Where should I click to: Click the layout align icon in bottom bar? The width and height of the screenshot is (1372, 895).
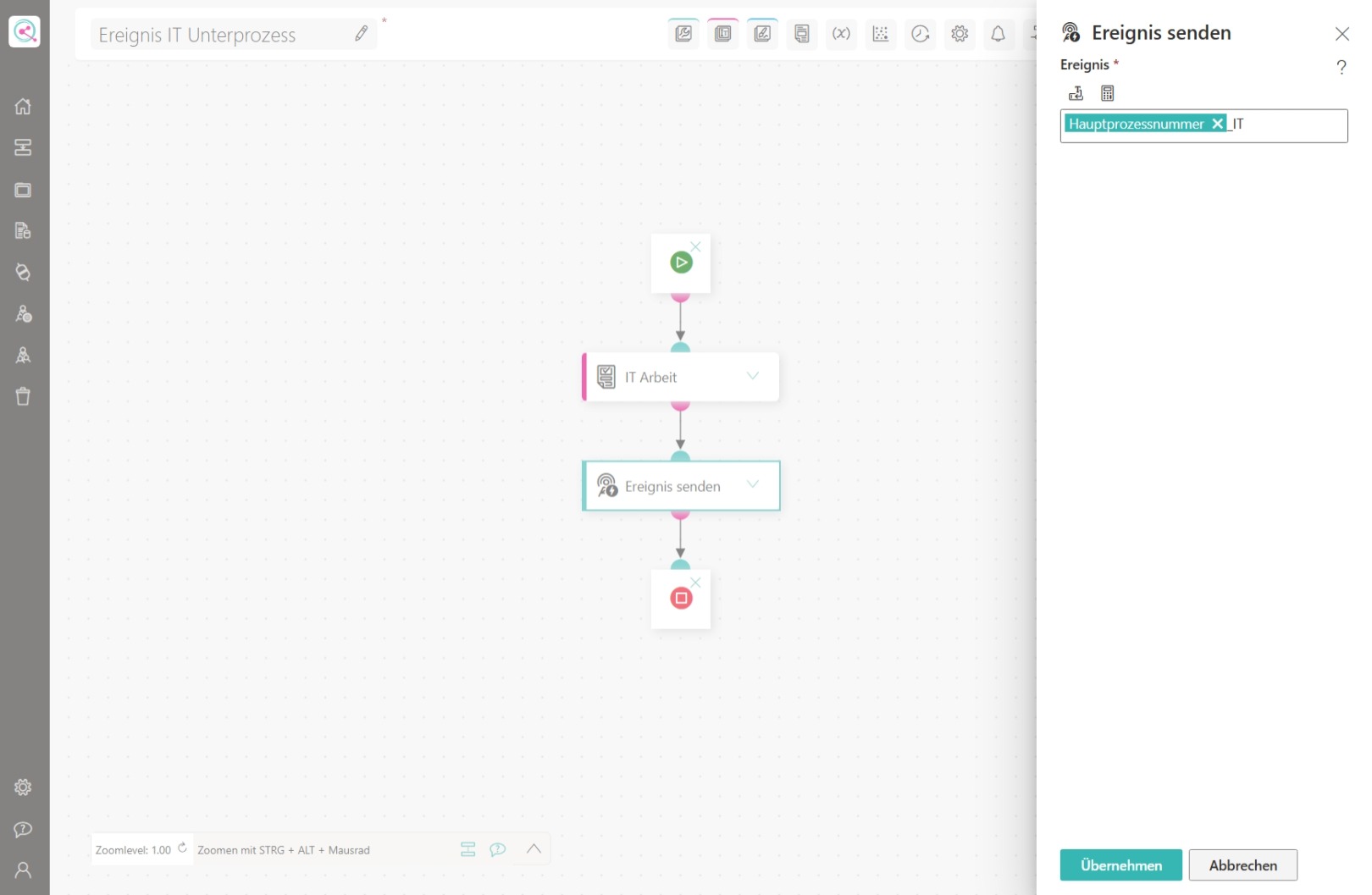click(x=468, y=849)
